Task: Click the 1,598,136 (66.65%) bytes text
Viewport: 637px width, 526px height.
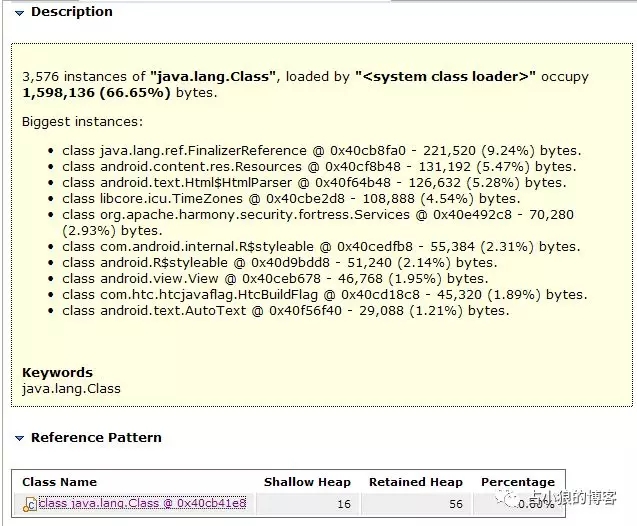Action: coord(120,93)
